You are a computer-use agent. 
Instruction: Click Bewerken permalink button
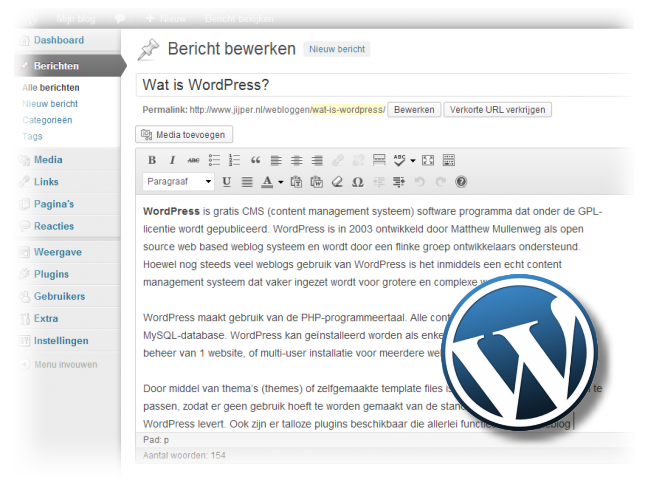pyautogui.click(x=414, y=110)
